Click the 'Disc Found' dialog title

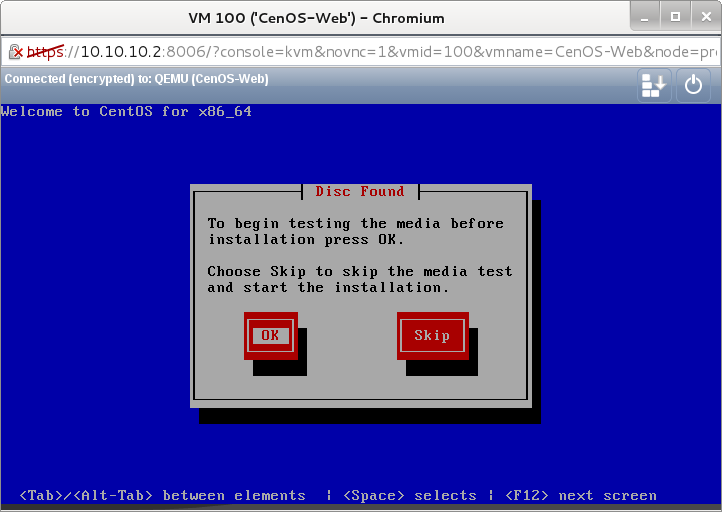coord(360,191)
